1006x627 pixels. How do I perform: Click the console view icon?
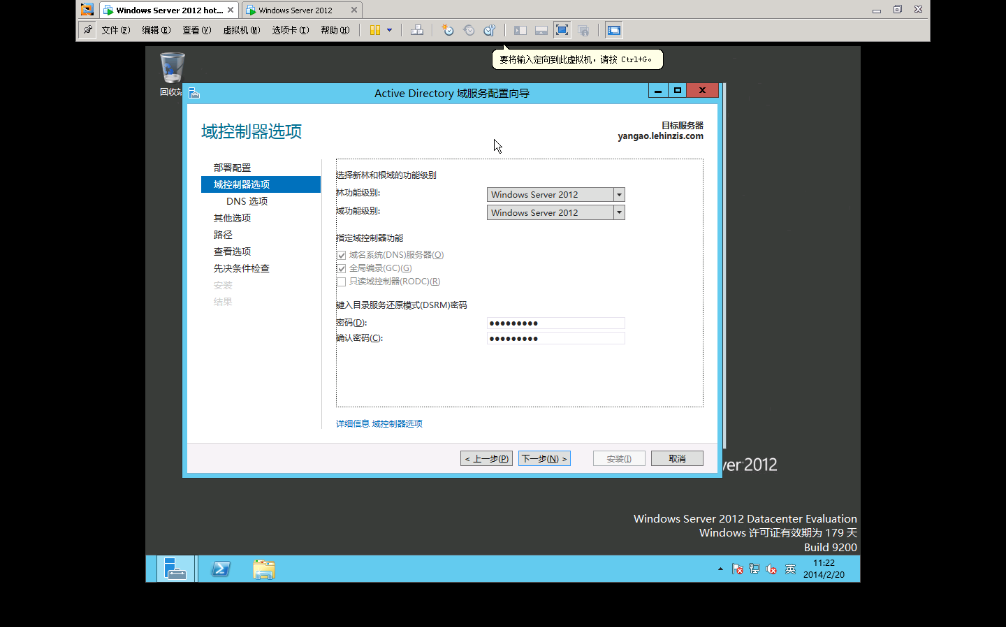click(x=614, y=30)
